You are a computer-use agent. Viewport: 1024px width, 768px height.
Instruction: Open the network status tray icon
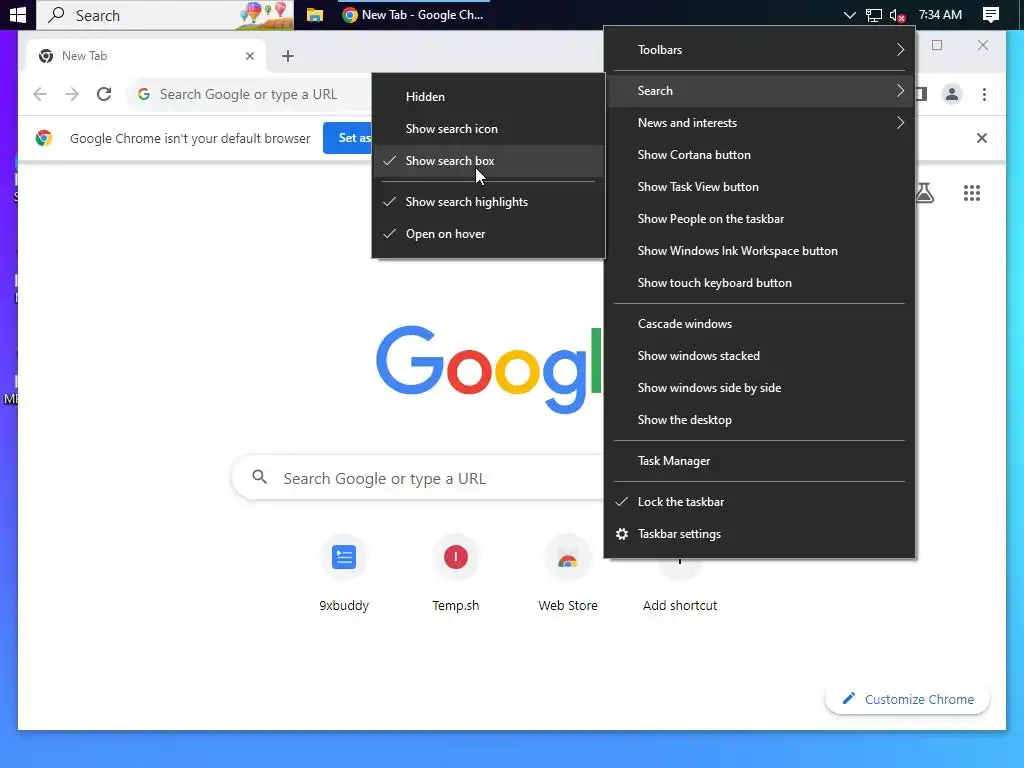click(873, 15)
